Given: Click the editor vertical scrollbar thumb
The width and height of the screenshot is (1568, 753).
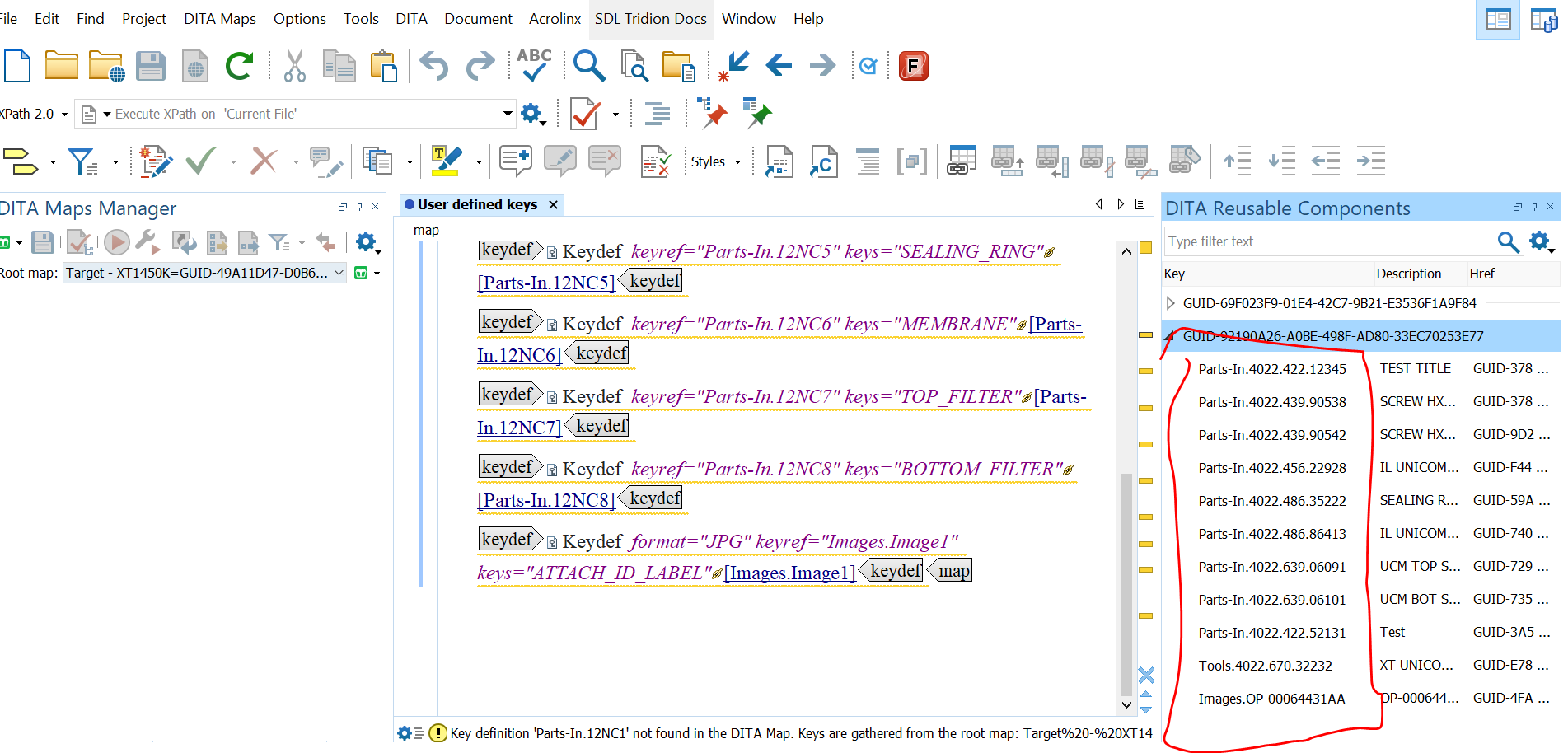Looking at the screenshot, I should point(1126,585).
